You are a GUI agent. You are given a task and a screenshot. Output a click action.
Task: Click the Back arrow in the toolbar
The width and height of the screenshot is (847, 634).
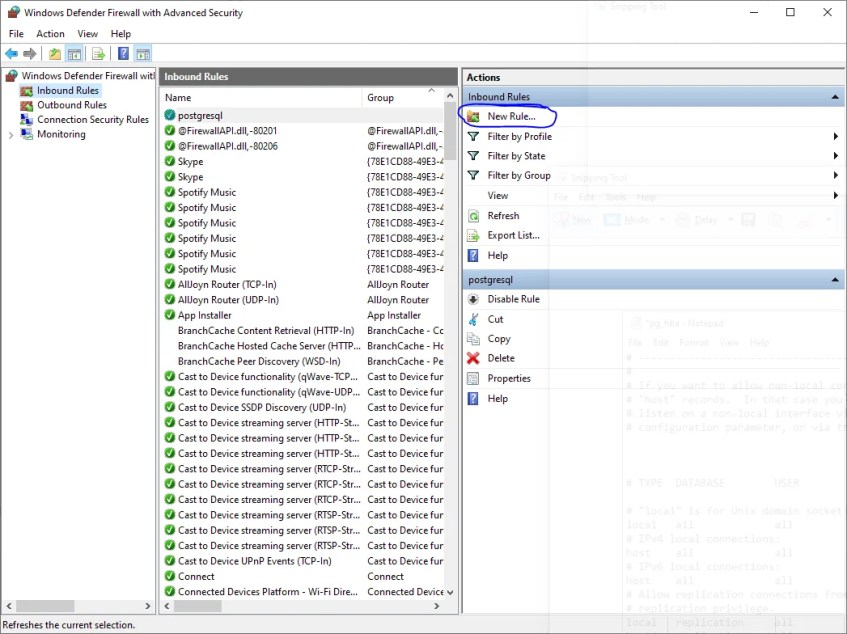coord(11,53)
